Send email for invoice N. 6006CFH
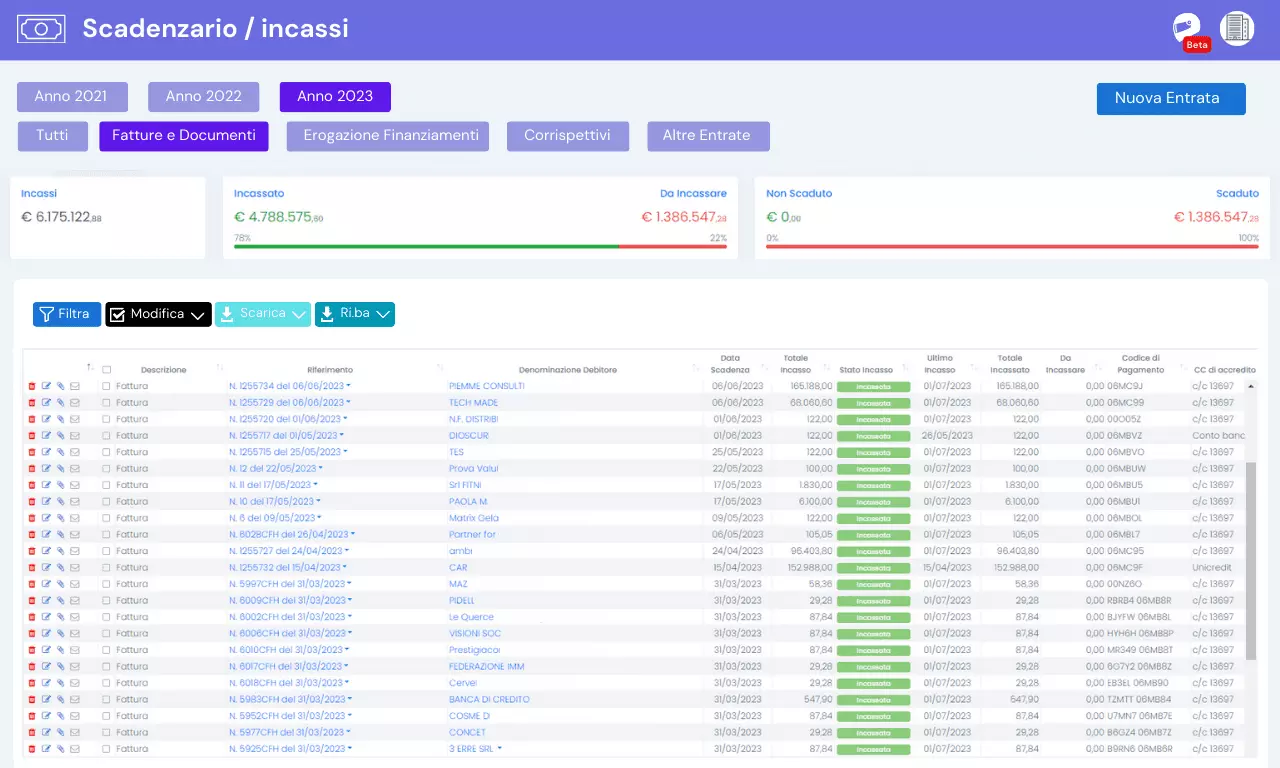Screen dimensions: 1280x768 [x=75, y=633]
